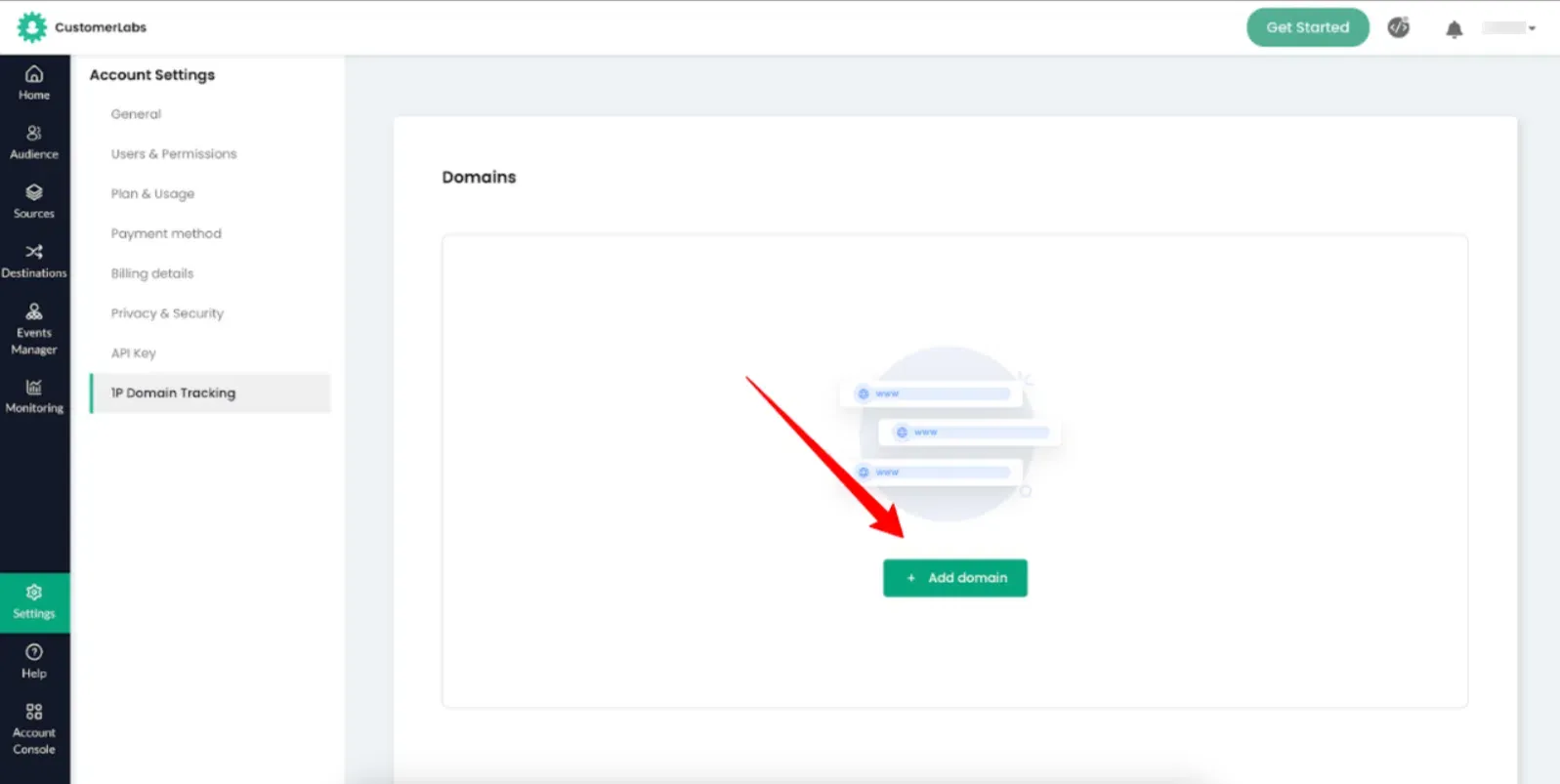Click the Domains heading

click(x=479, y=177)
